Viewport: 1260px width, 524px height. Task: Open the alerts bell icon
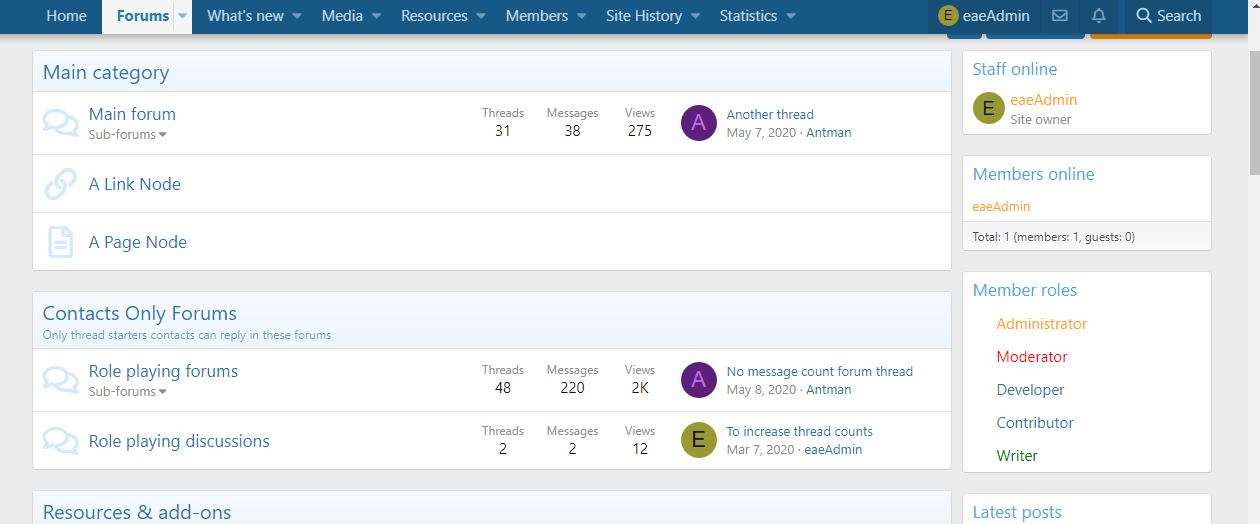(1099, 16)
